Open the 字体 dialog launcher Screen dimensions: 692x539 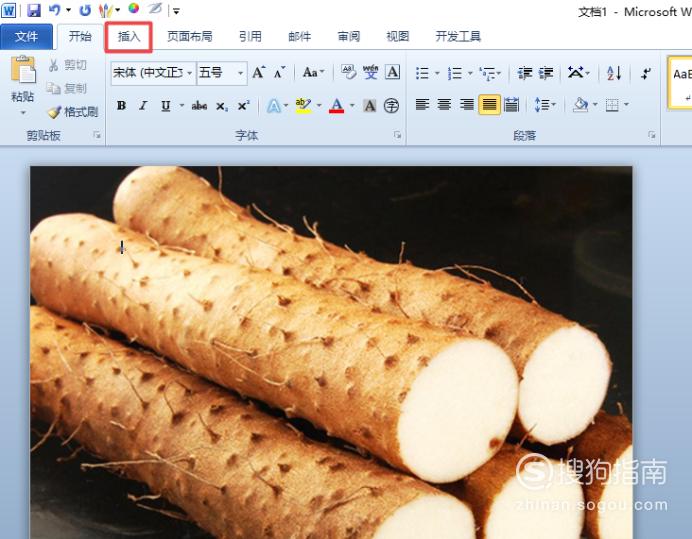click(x=397, y=135)
